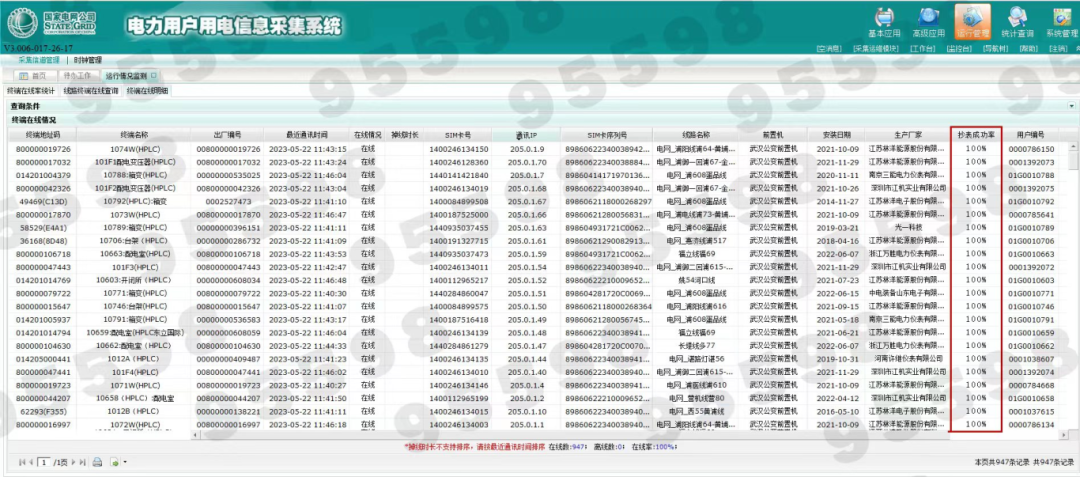Open the 终端在线明细 sub-tab

(147, 91)
